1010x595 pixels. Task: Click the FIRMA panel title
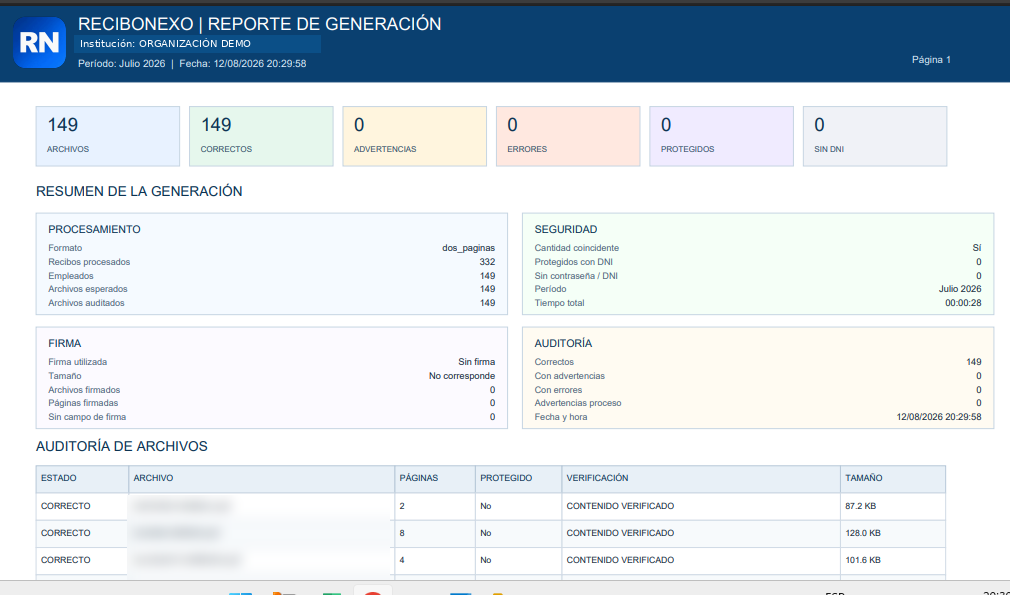64,343
